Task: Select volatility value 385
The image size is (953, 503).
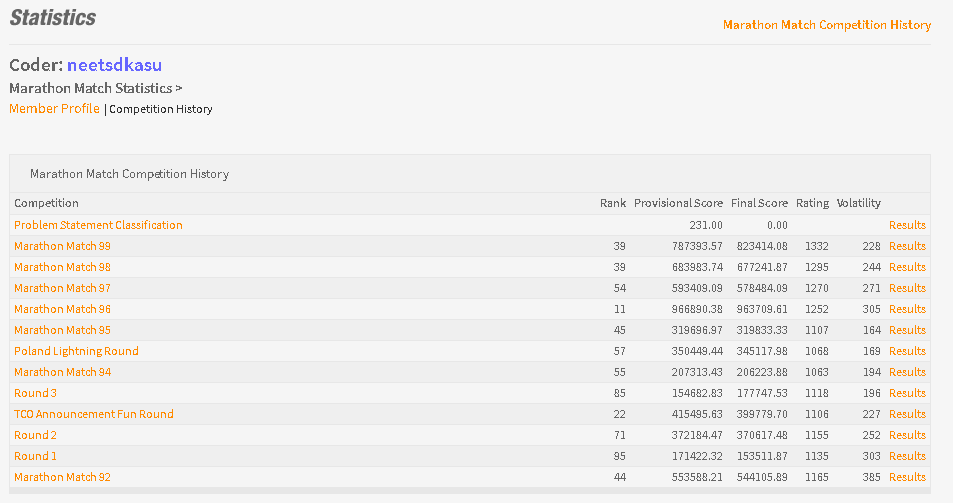Action: pos(872,477)
